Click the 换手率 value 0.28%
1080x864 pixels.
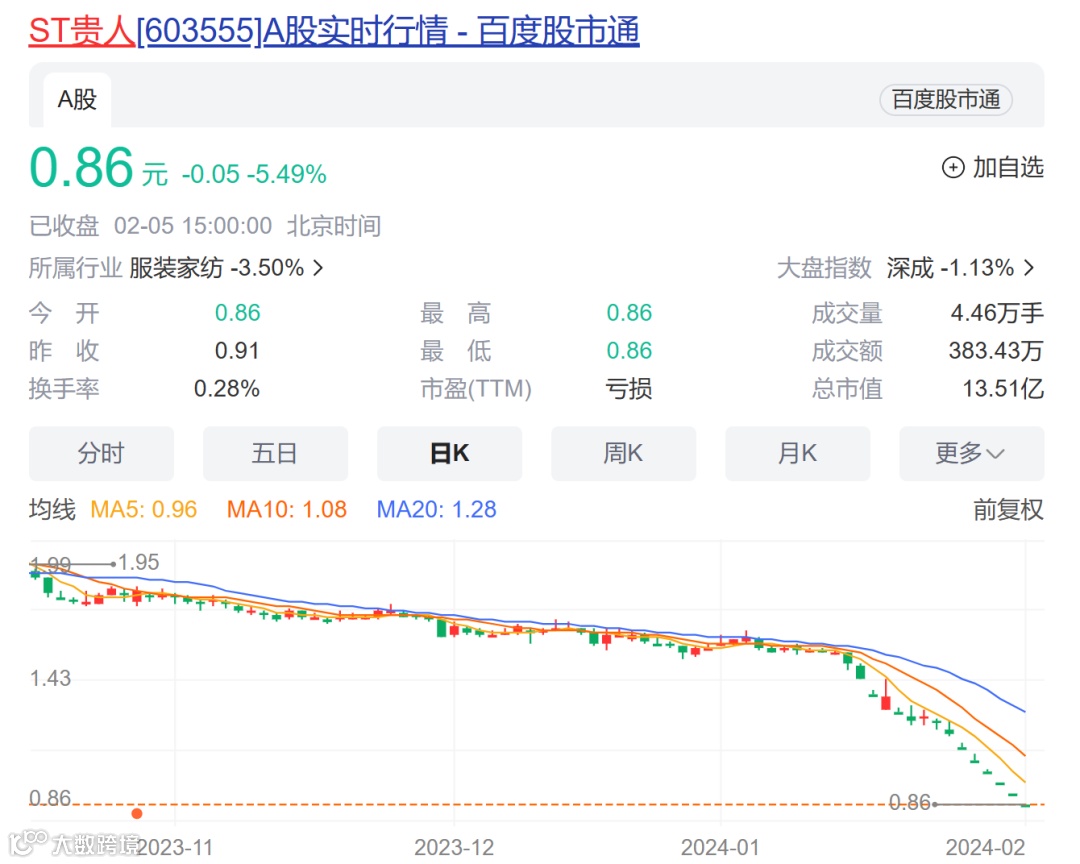pyautogui.click(x=227, y=389)
